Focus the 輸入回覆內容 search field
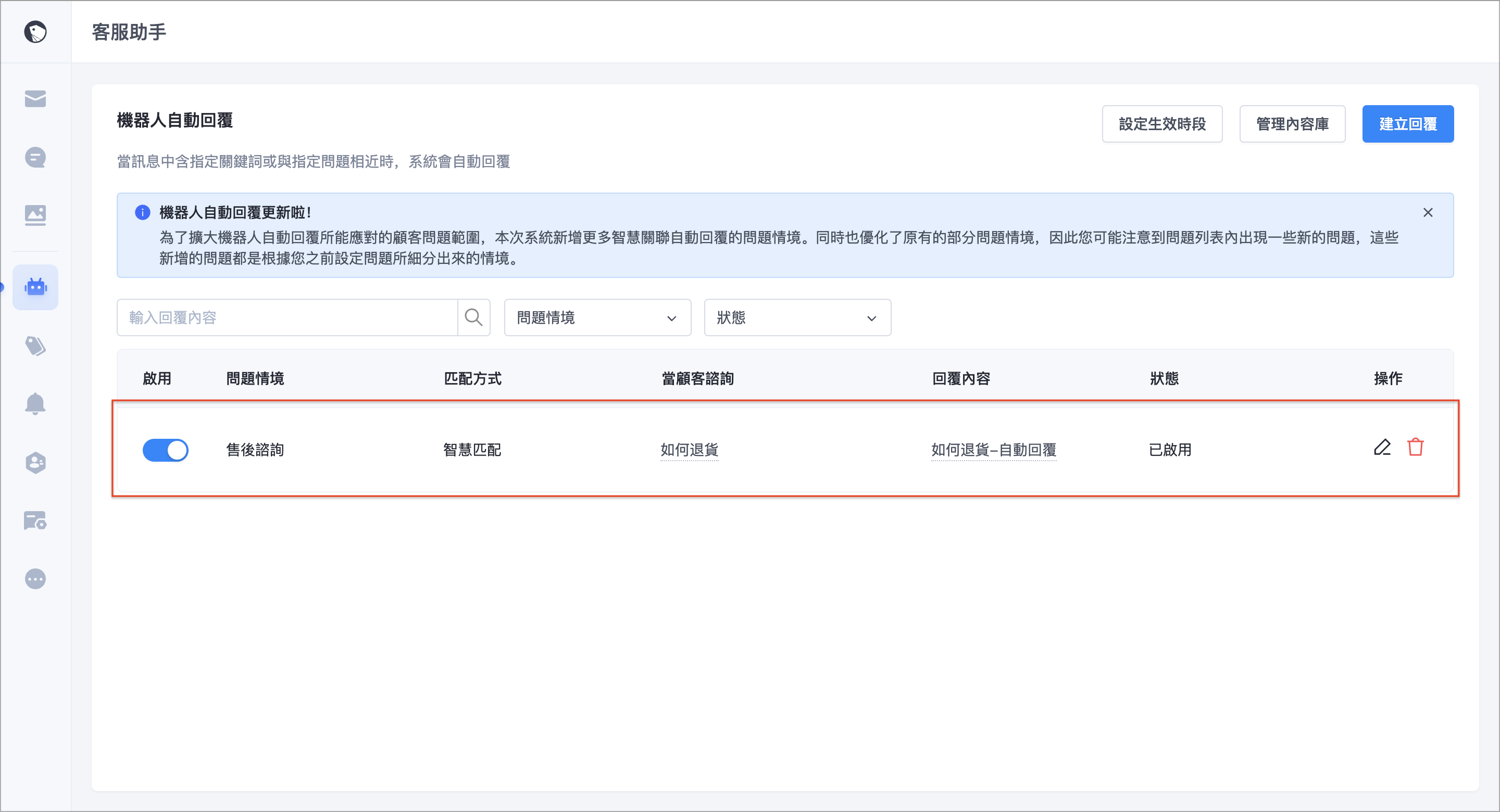The height and width of the screenshot is (812, 1500). click(x=287, y=317)
